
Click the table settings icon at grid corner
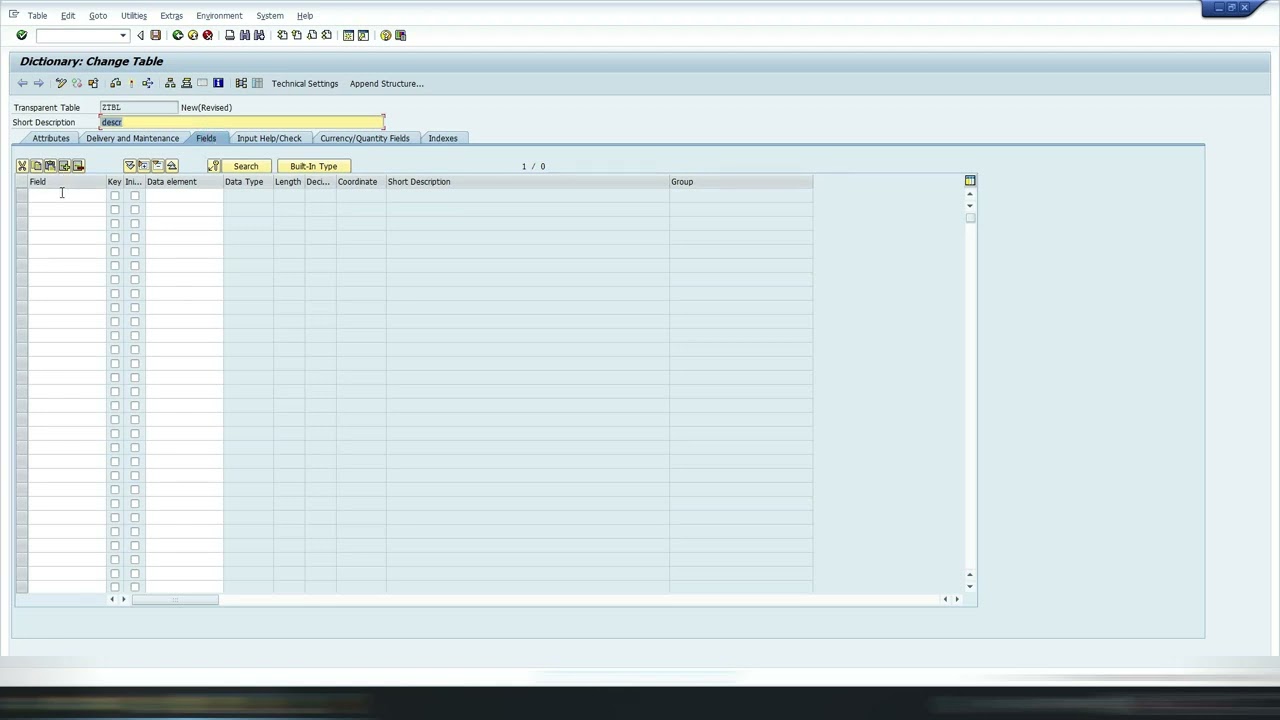click(x=970, y=181)
